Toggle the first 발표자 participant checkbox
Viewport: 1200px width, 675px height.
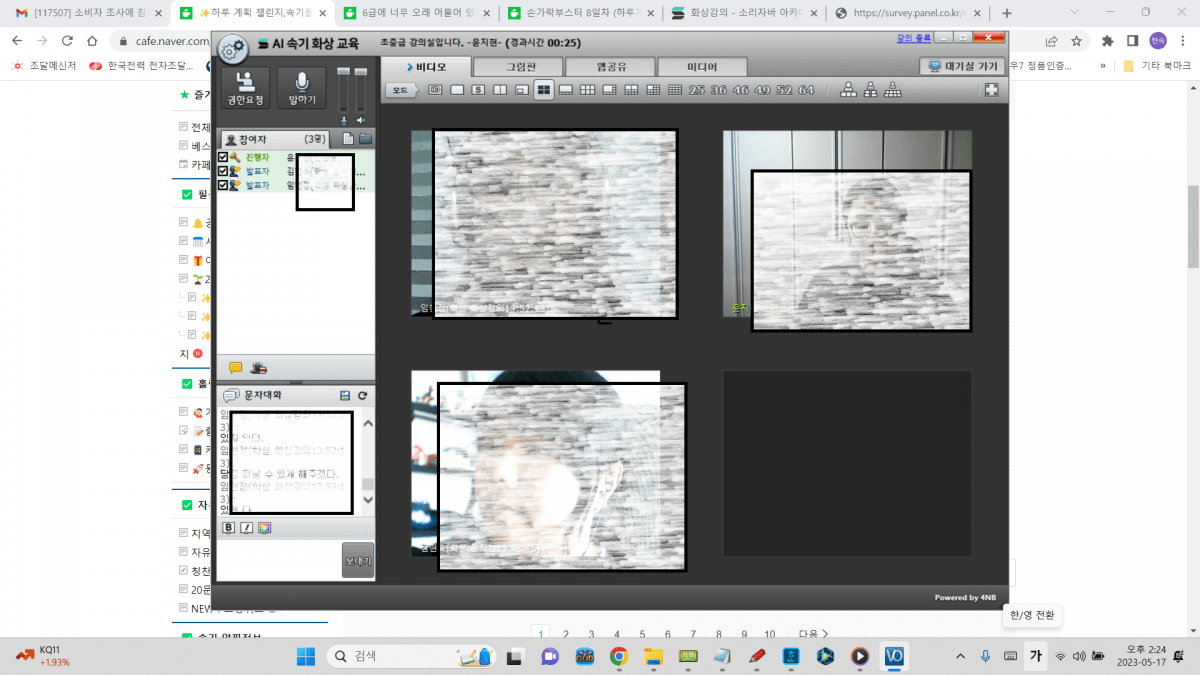224,171
